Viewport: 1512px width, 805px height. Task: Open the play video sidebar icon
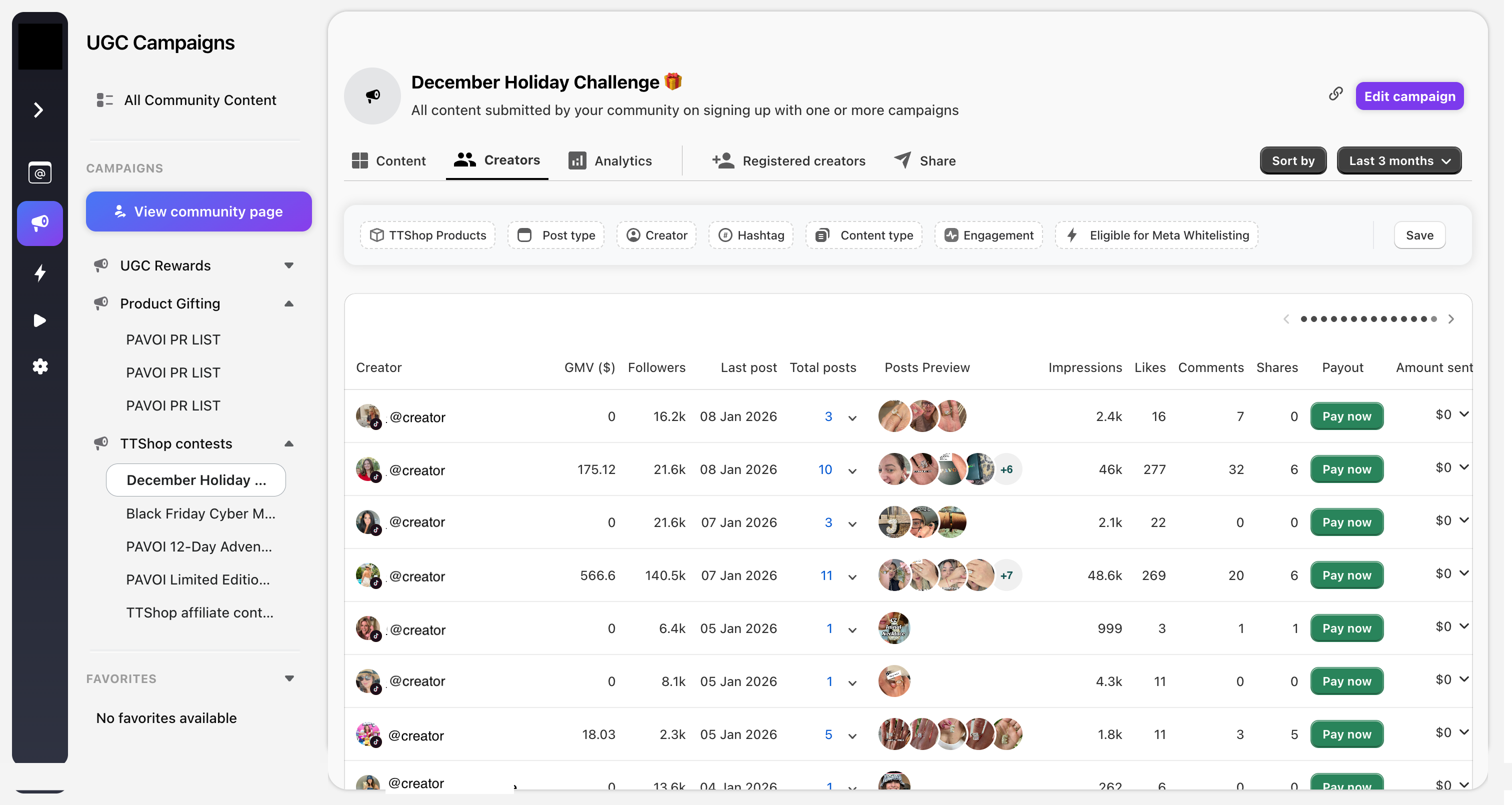[x=40, y=320]
